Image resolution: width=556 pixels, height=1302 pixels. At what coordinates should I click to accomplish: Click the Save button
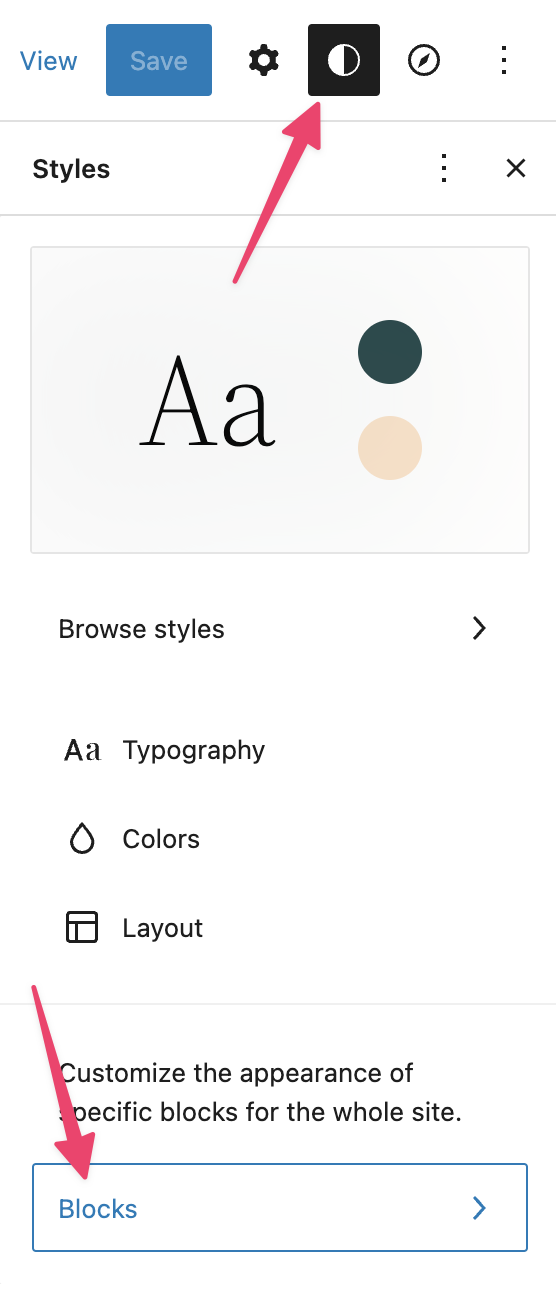click(x=159, y=61)
